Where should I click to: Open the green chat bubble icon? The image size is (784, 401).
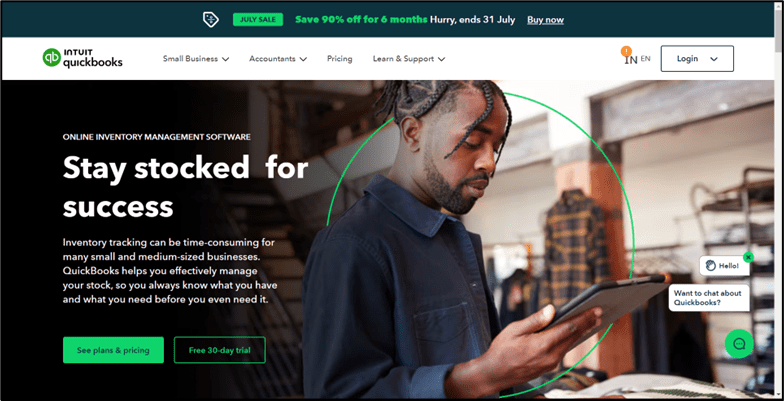[739, 344]
